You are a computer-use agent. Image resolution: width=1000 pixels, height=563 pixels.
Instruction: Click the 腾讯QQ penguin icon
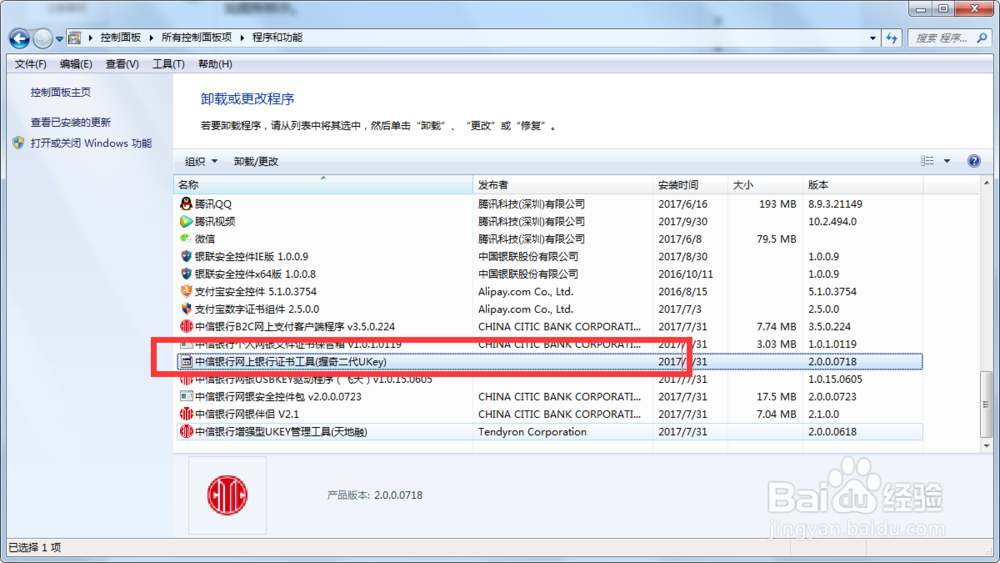pos(186,204)
